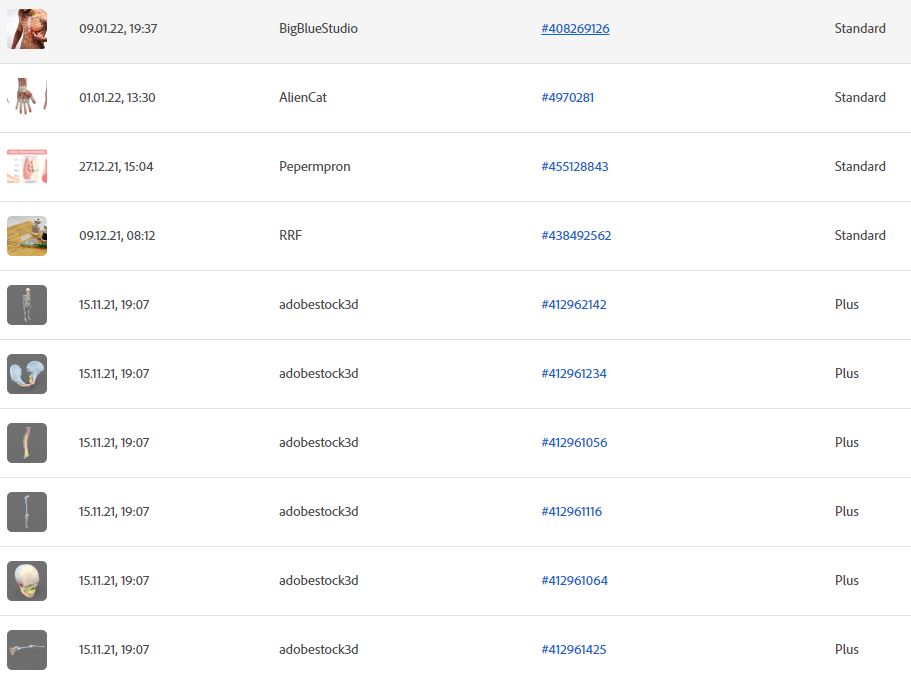Open asset link #412961064
The height and width of the screenshot is (681, 911).
[575, 580]
